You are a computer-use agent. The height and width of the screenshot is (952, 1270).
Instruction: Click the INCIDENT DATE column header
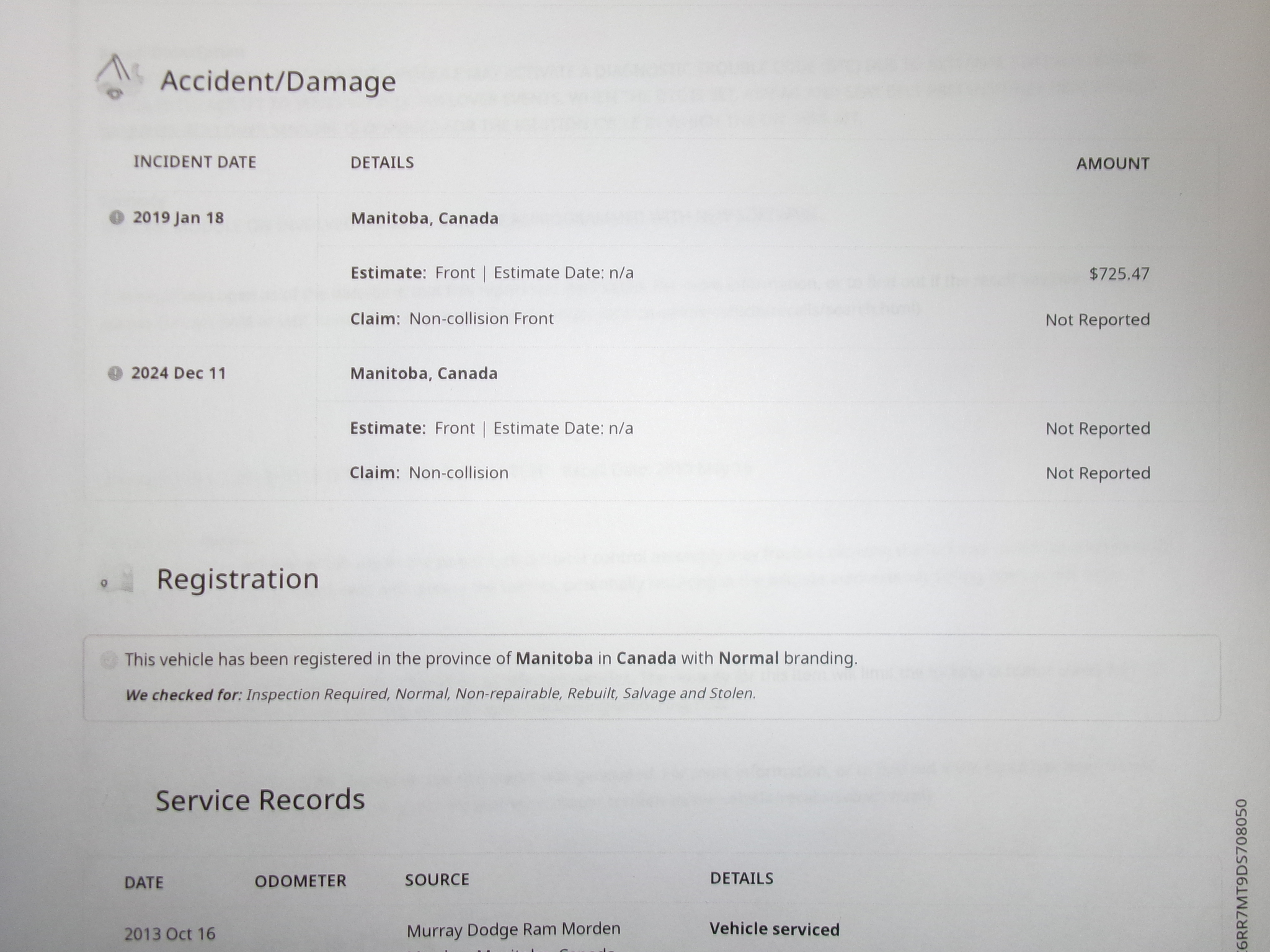tap(195, 162)
